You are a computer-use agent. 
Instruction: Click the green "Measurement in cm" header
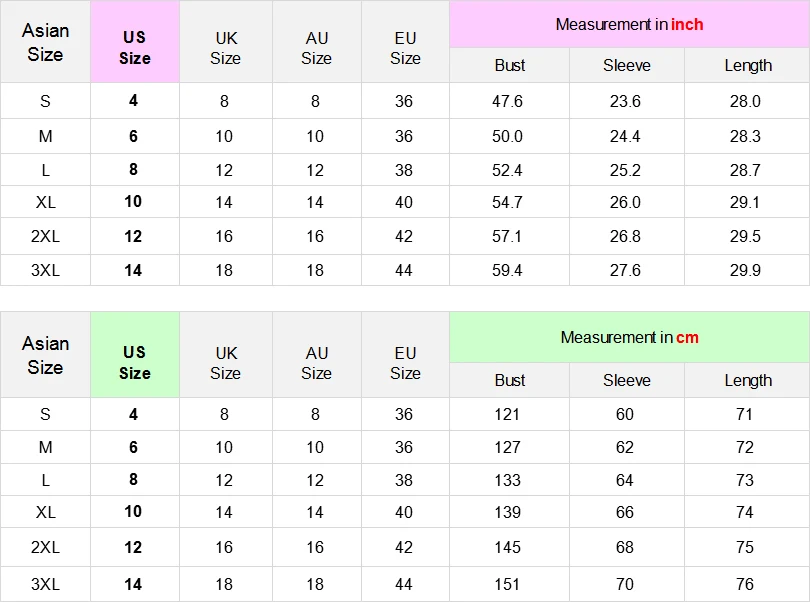coord(629,337)
